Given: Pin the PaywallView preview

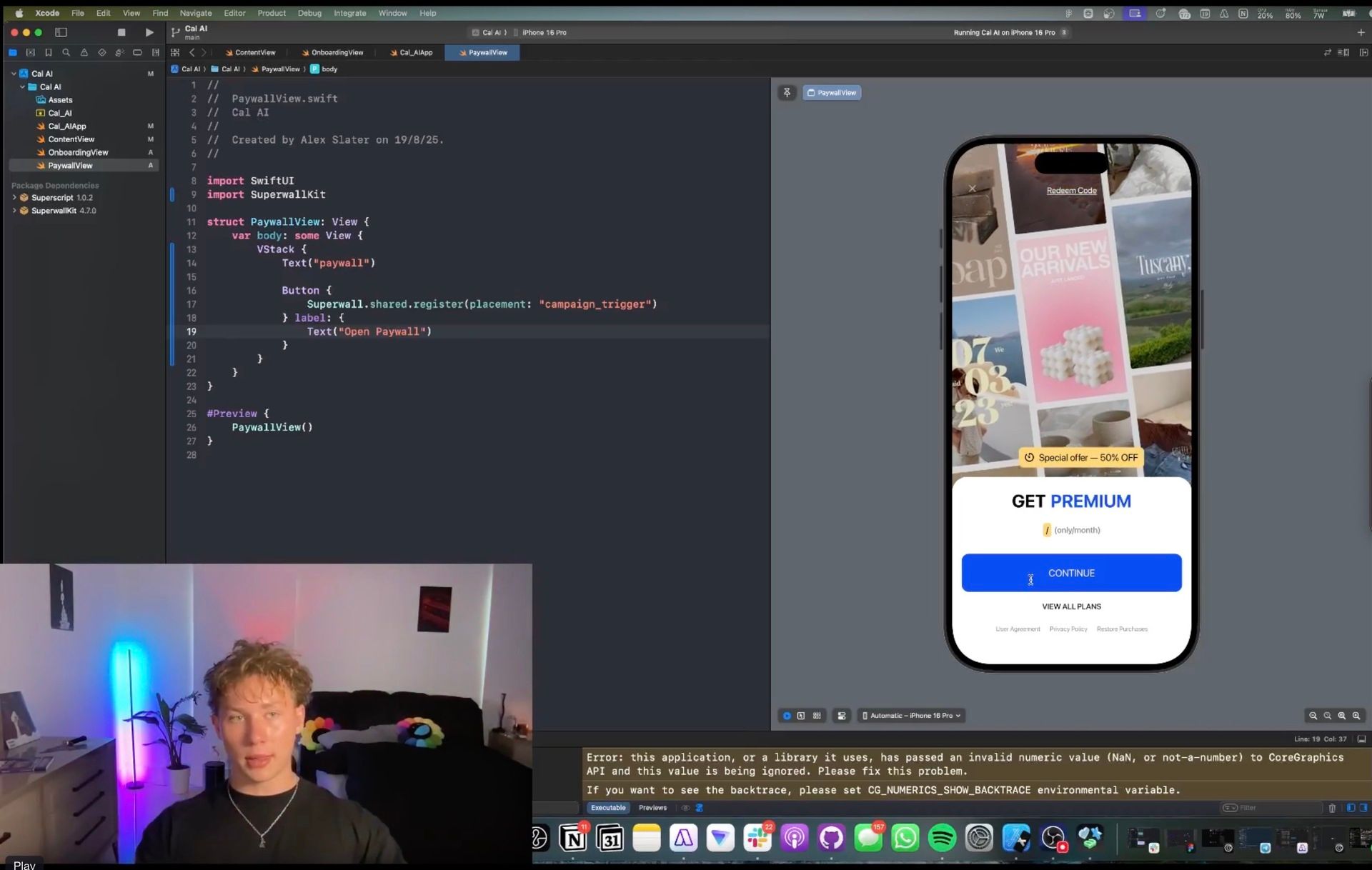Looking at the screenshot, I should point(787,93).
